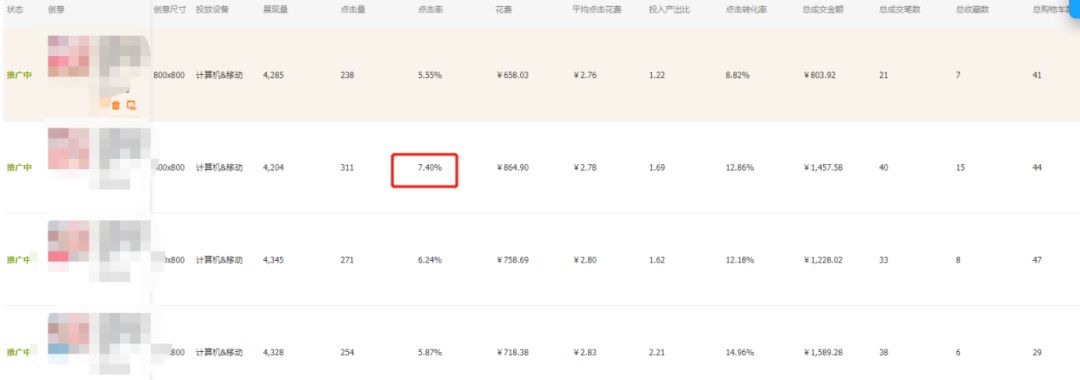
Task: Select the order count 33
Action: [x=884, y=260]
